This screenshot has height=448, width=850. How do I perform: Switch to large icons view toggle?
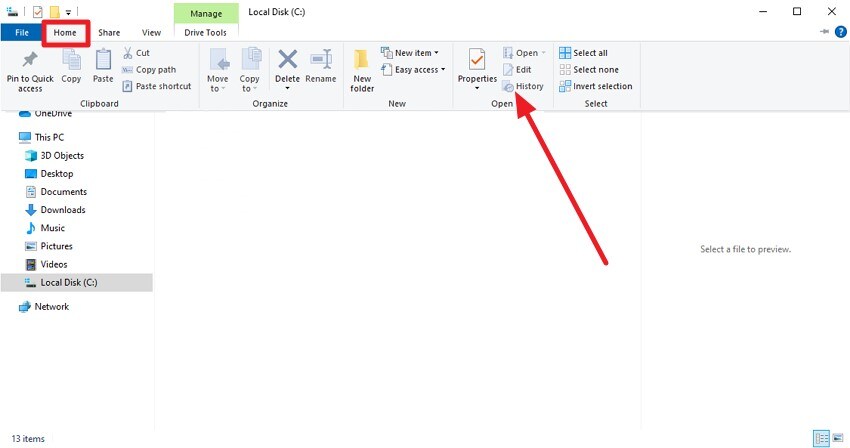tap(838, 438)
